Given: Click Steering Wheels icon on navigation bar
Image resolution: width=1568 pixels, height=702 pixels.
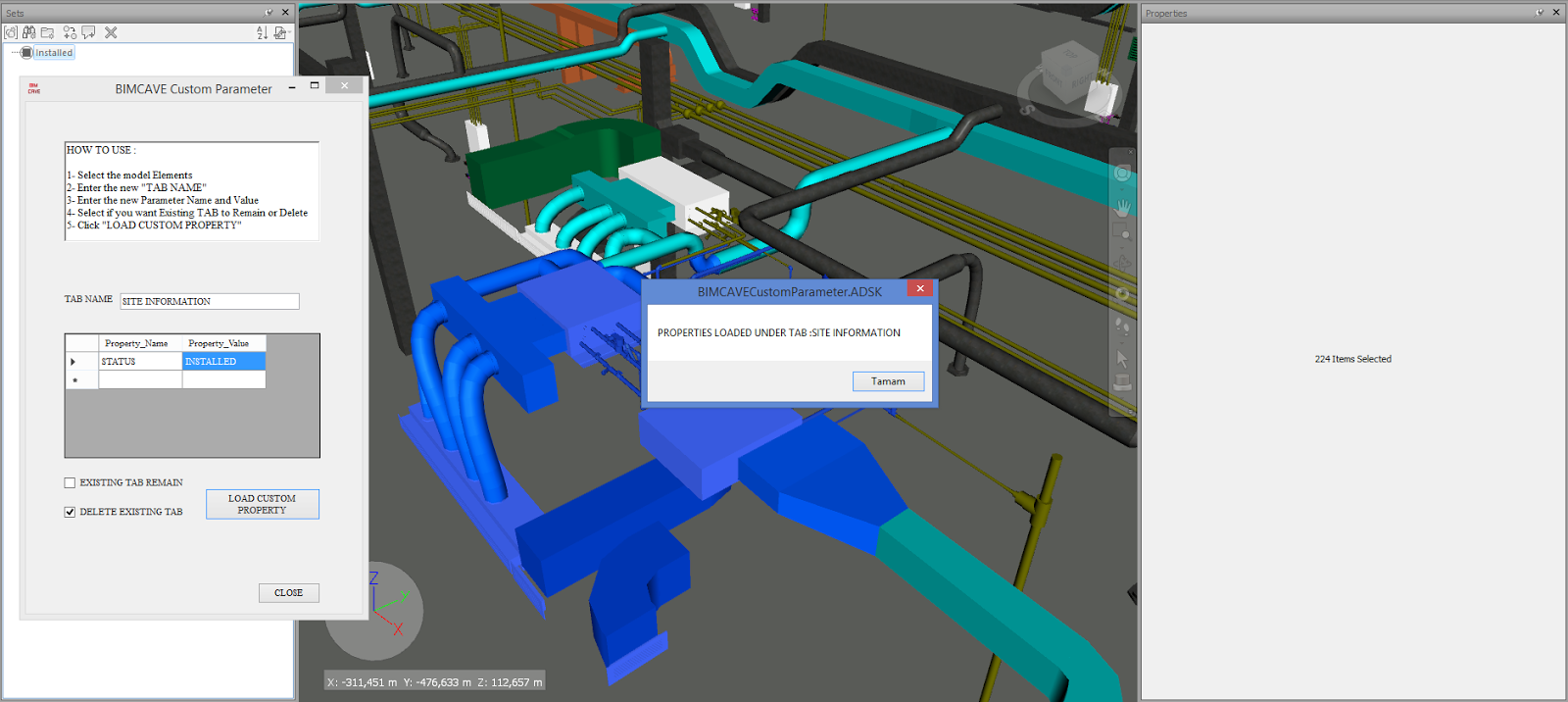Looking at the screenshot, I should (x=1123, y=174).
